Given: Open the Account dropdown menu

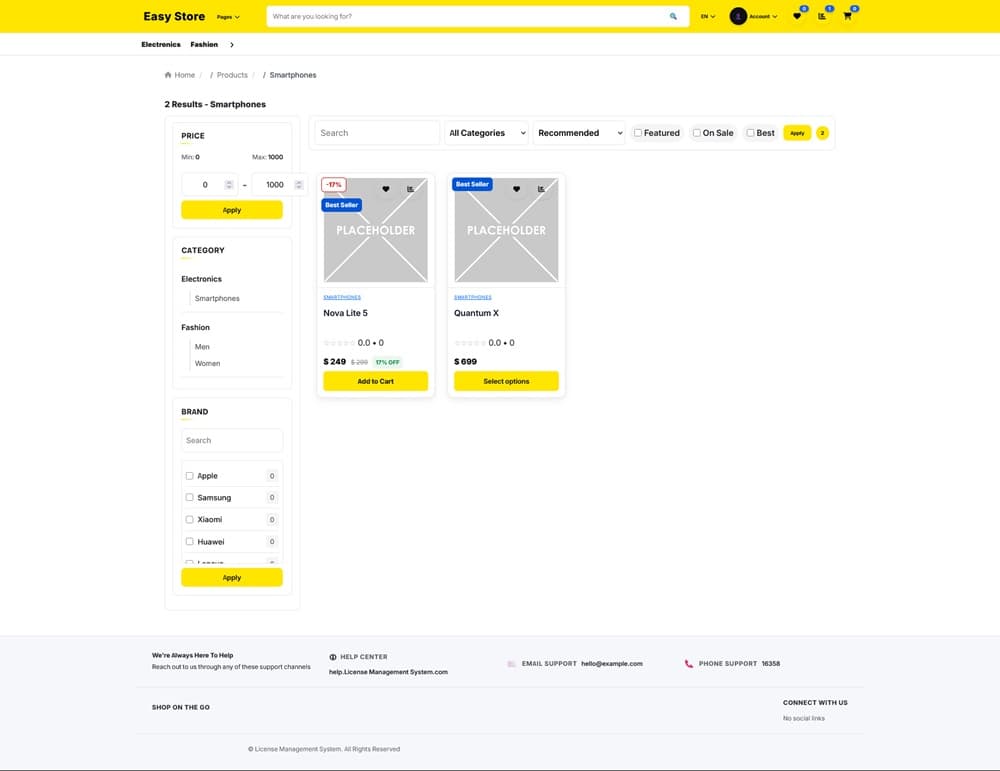Looking at the screenshot, I should click(754, 17).
